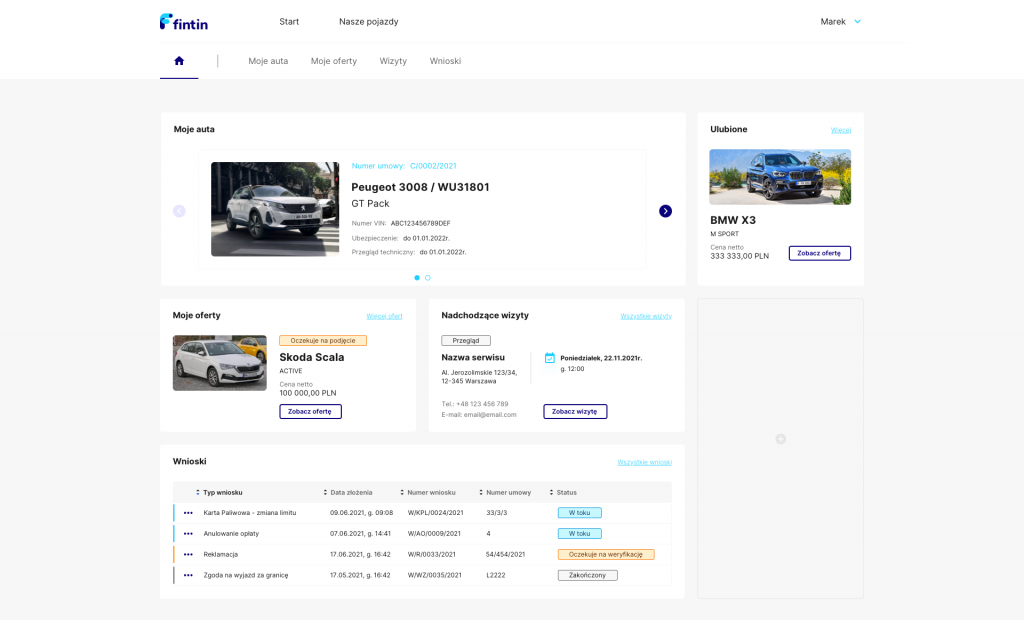Screen dimensions: 1024x620
Task: Click request number W/R/0033/2021
Action: [432, 555]
